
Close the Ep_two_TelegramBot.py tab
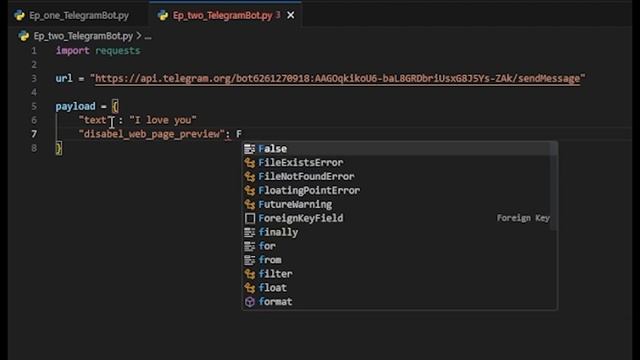coord(291,16)
